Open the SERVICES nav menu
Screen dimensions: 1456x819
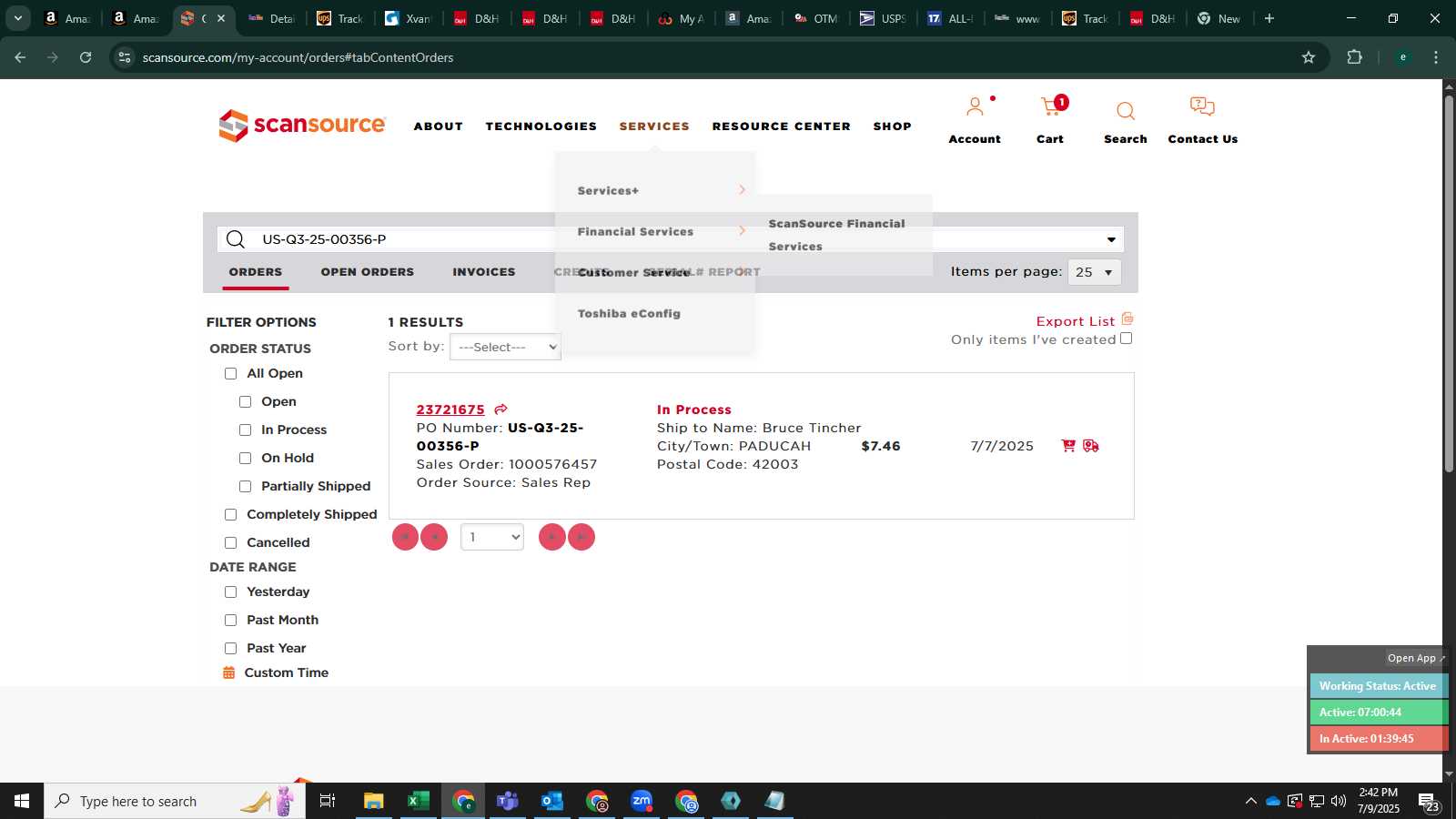(x=654, y=126)
